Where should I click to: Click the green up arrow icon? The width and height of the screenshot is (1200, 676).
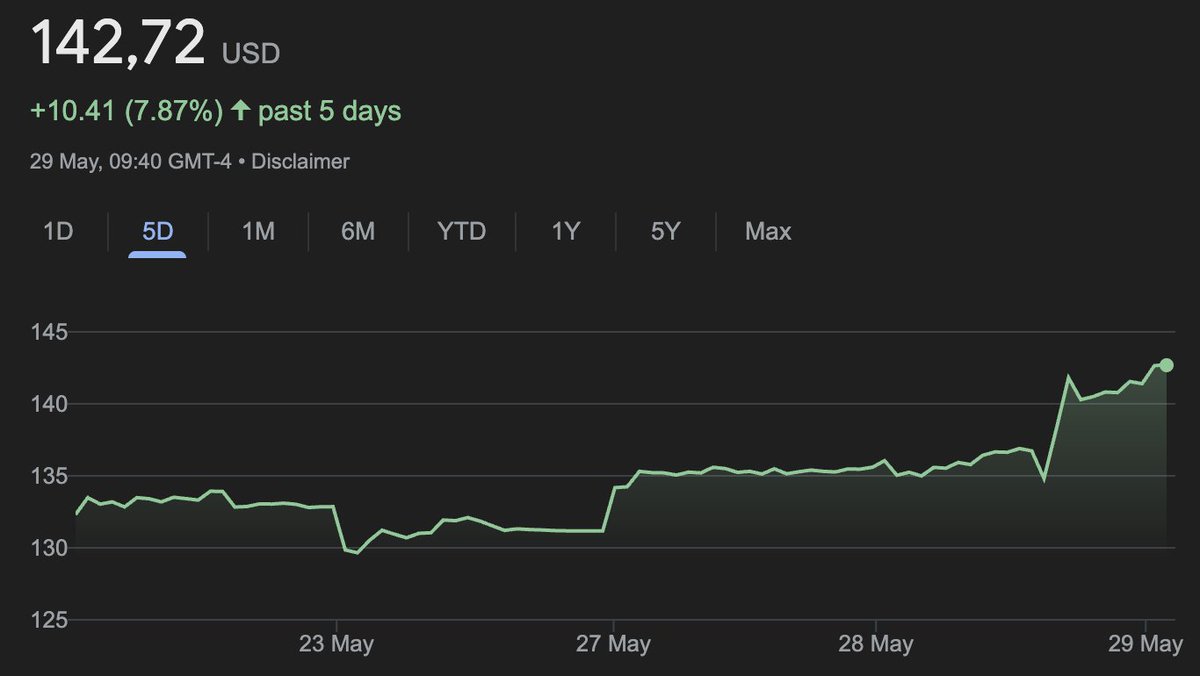(240, 110)
